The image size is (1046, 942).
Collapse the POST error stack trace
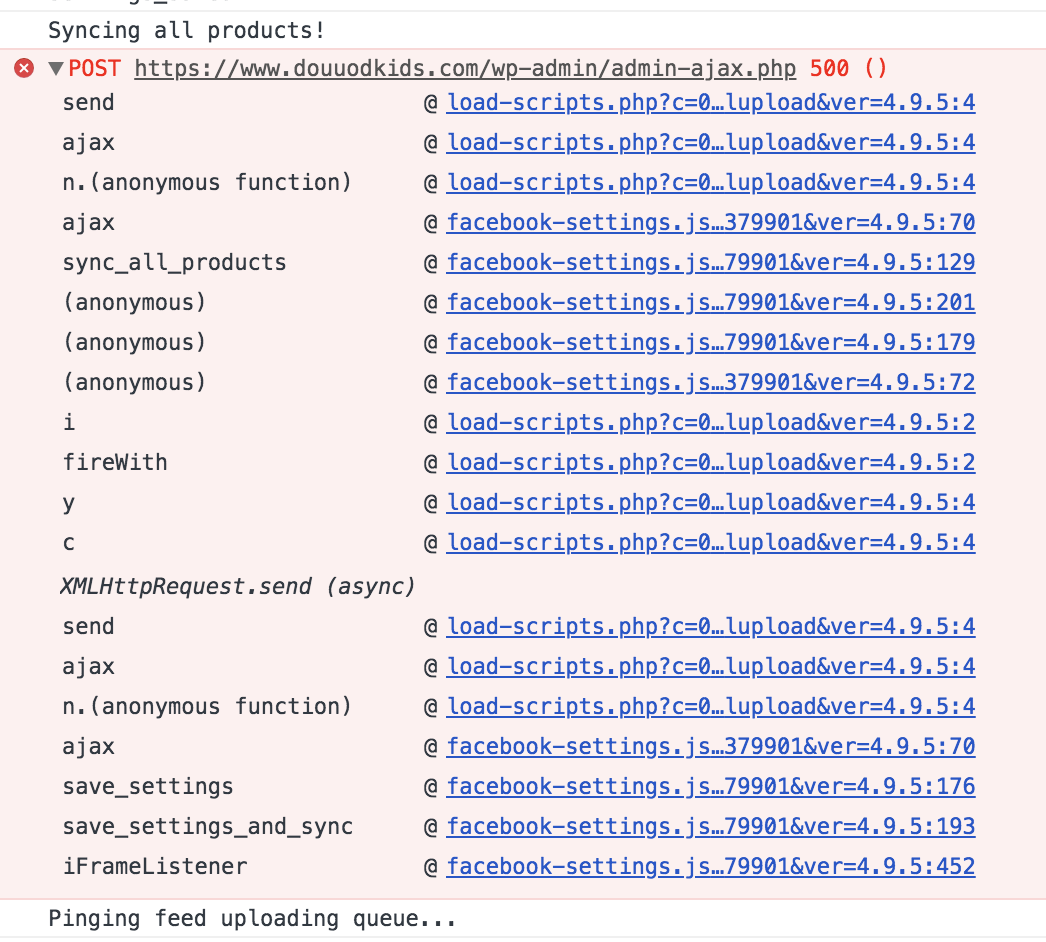[x=56, y=68]
